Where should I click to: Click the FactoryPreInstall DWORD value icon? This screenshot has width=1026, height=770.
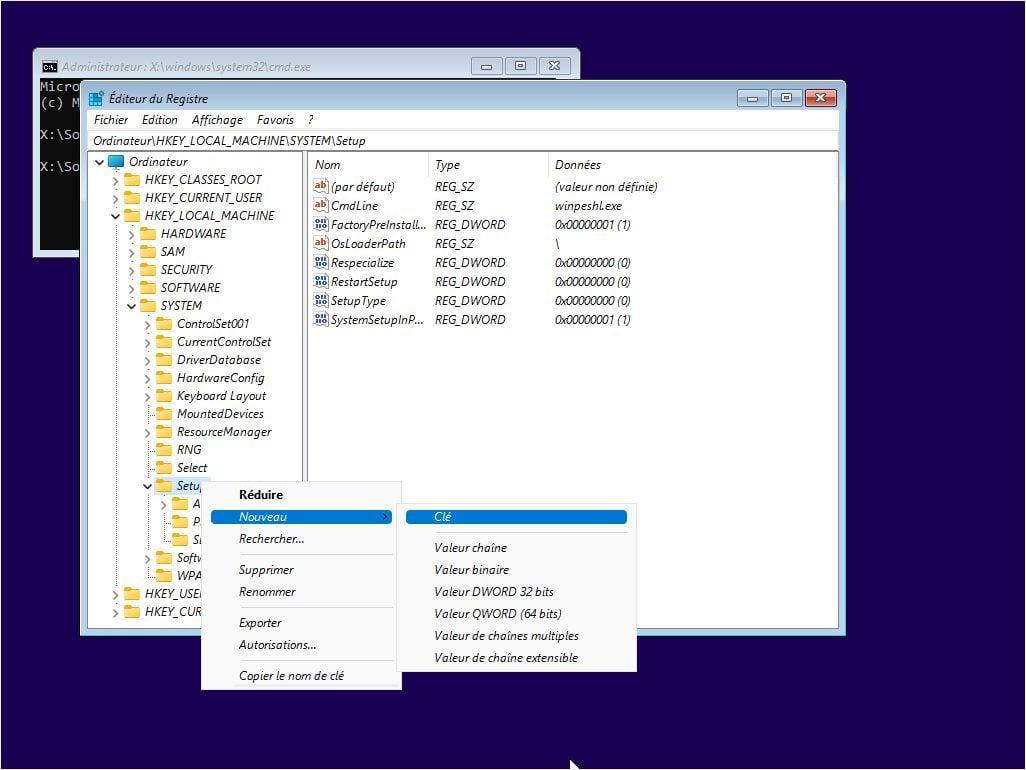coord(321,224)
